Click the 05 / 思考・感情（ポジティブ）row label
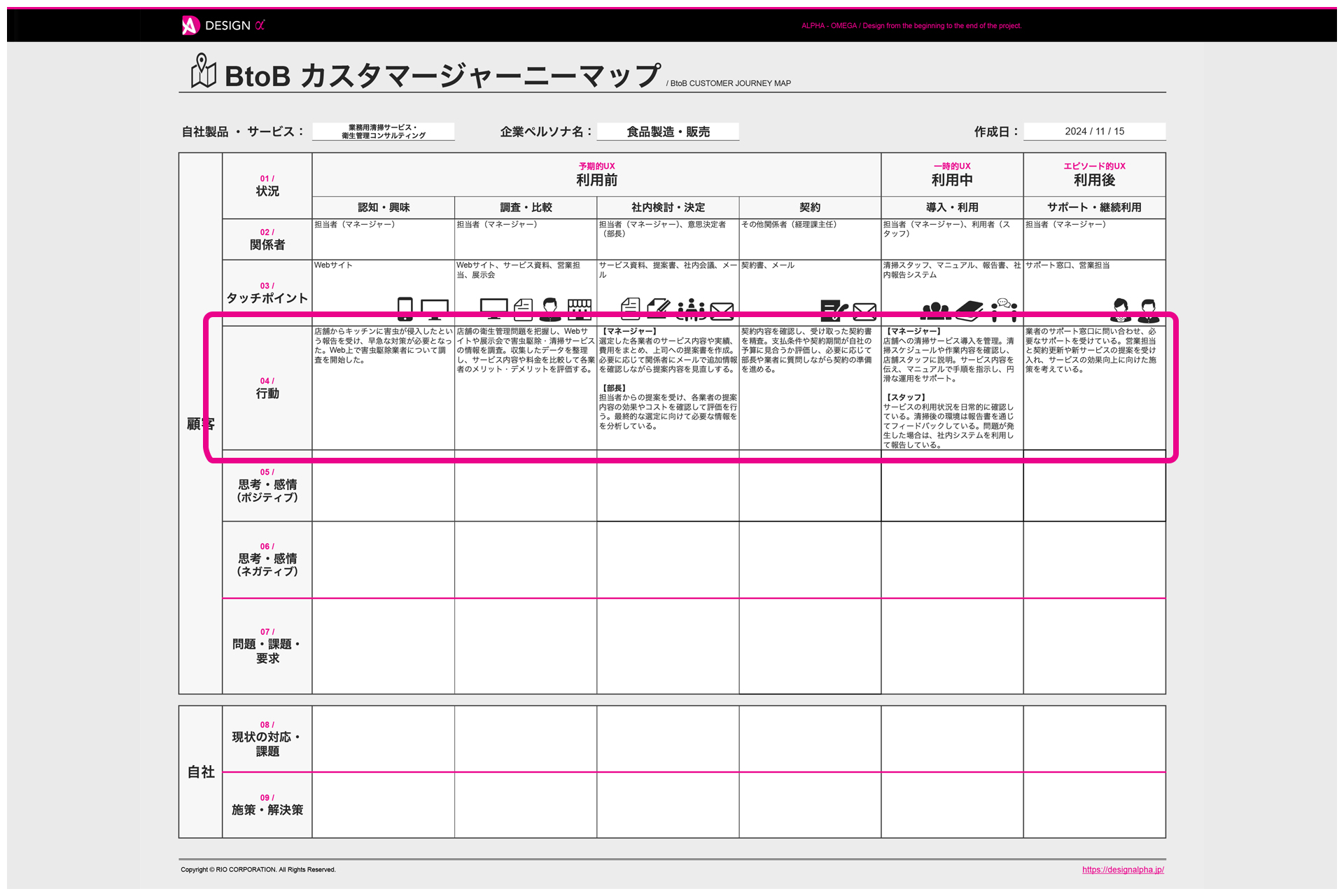 point(267,486)
